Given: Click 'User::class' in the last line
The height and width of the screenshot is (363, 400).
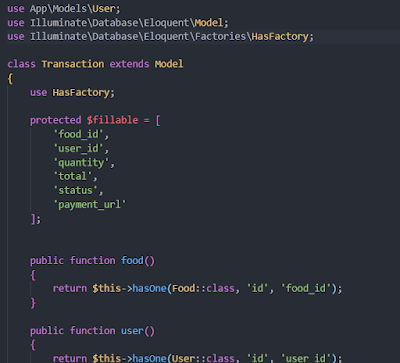Looking at the screenshot, I should coord(203,359).
